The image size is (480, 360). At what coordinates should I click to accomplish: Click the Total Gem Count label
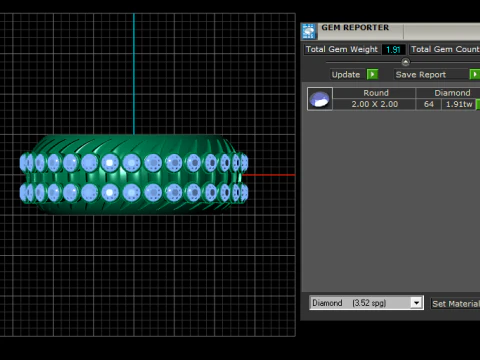[x=445, y=49]
